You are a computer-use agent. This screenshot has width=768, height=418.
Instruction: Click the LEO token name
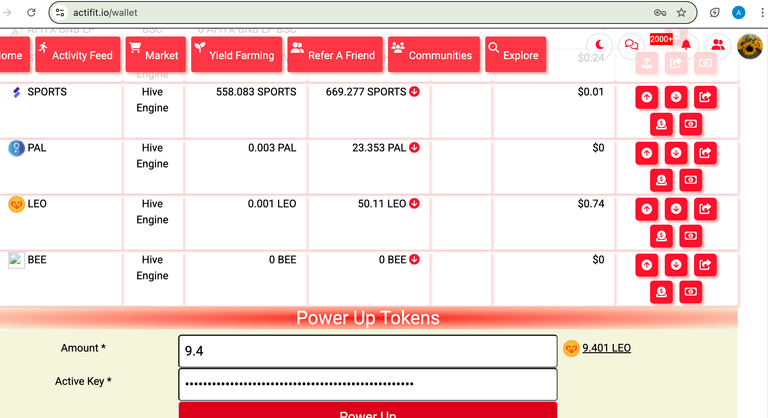click(37, 203)
